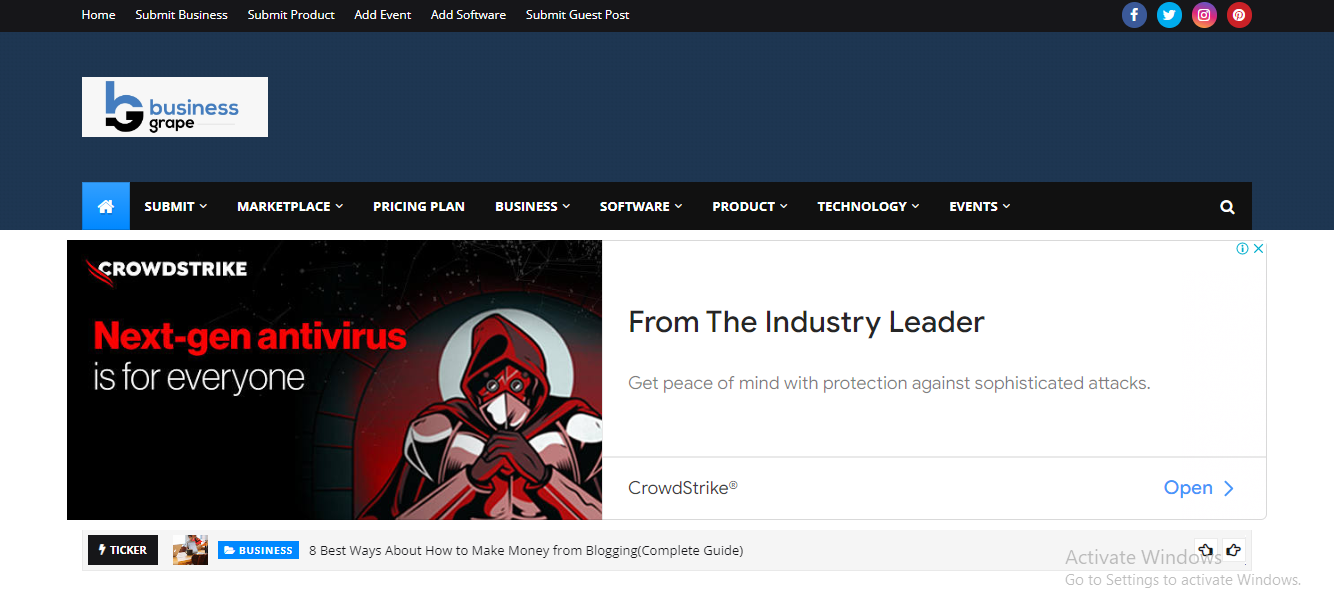The image size is (1334, 601).
Task: Click the ticker article thumbnail
Action: click(x=190, y=550)
